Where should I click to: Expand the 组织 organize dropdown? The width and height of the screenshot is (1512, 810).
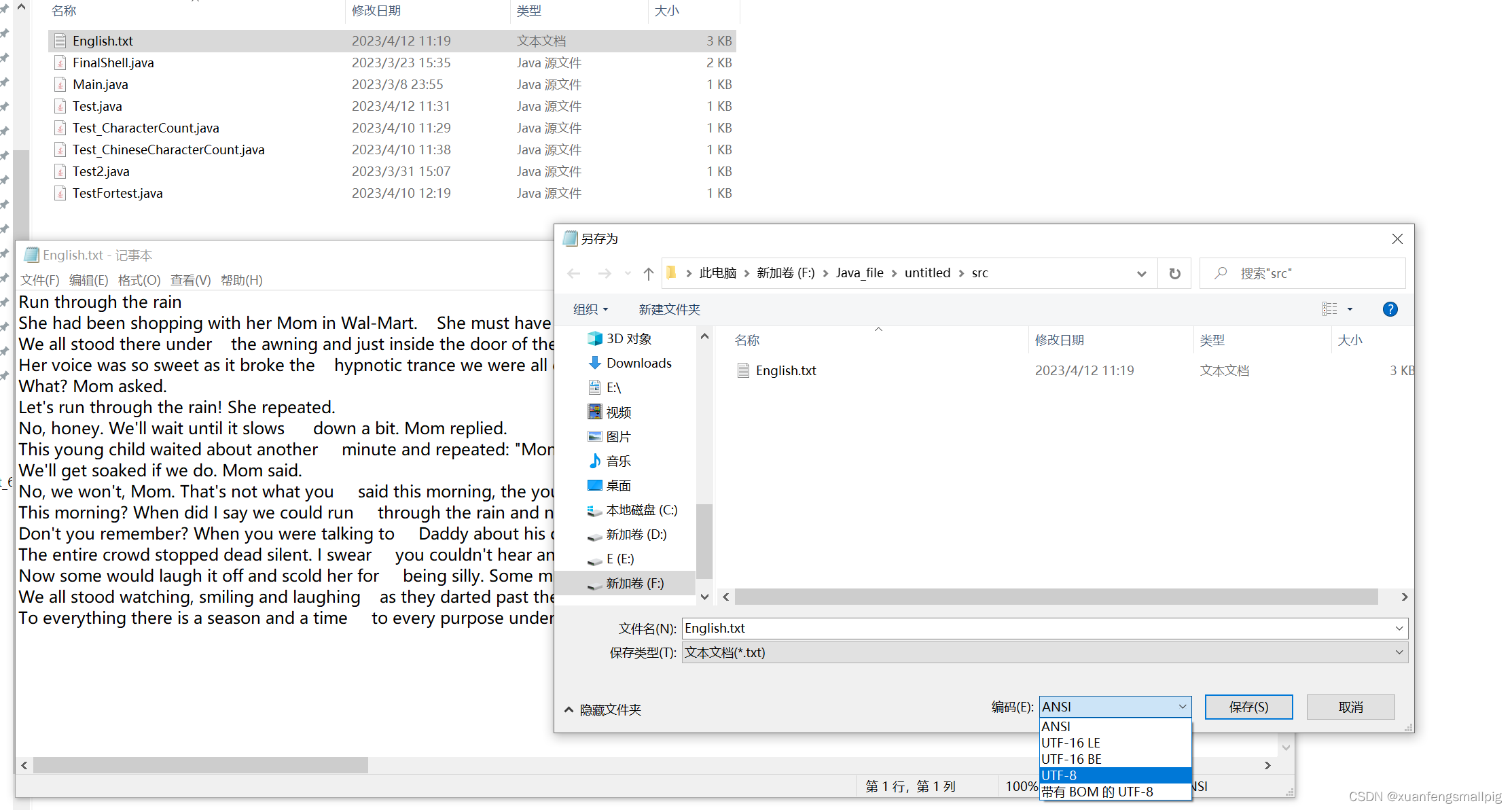[x=590, y=309]
